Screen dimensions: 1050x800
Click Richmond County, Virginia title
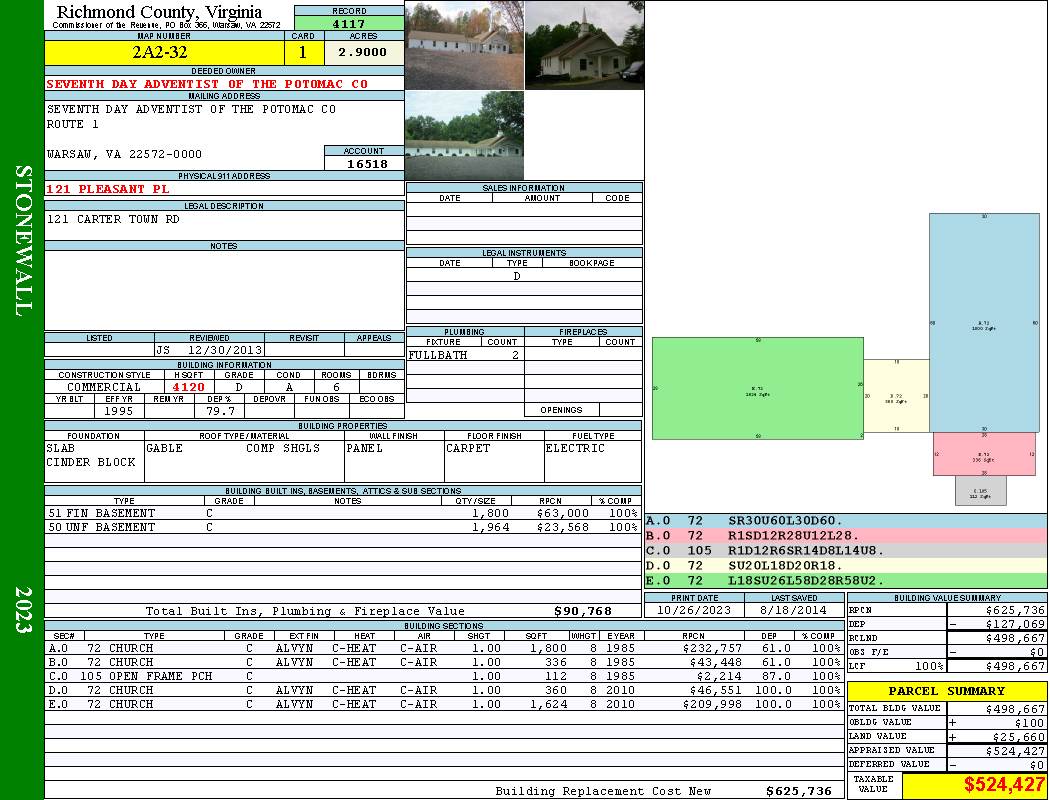coord(159,11)
